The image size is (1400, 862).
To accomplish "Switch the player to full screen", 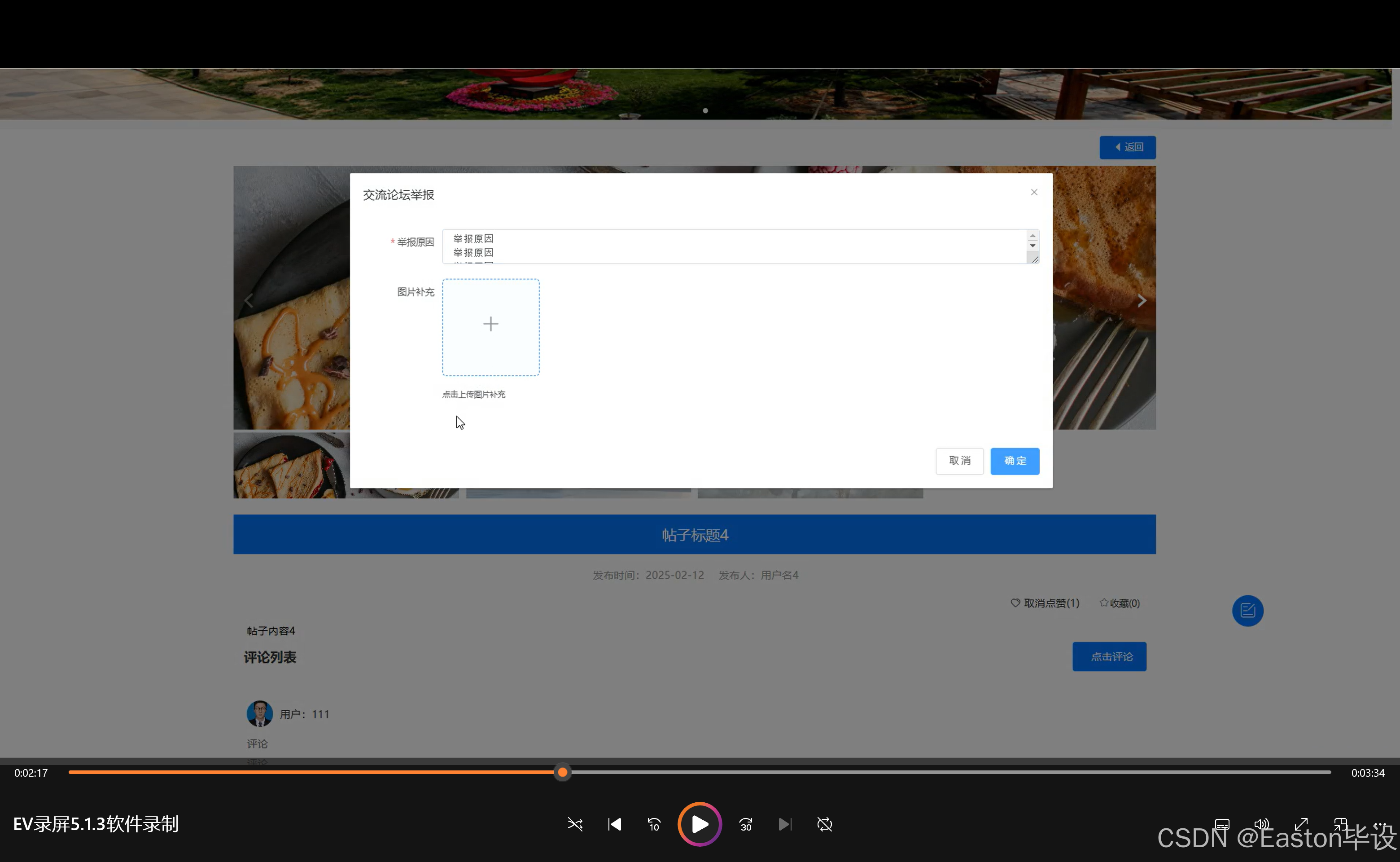I will pos(1301,824).
